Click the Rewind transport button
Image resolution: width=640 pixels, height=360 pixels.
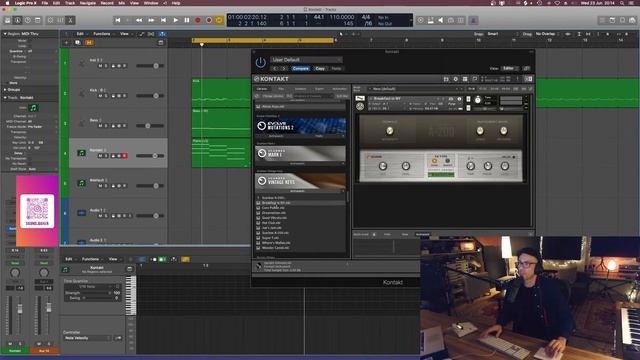coord(139,20)
